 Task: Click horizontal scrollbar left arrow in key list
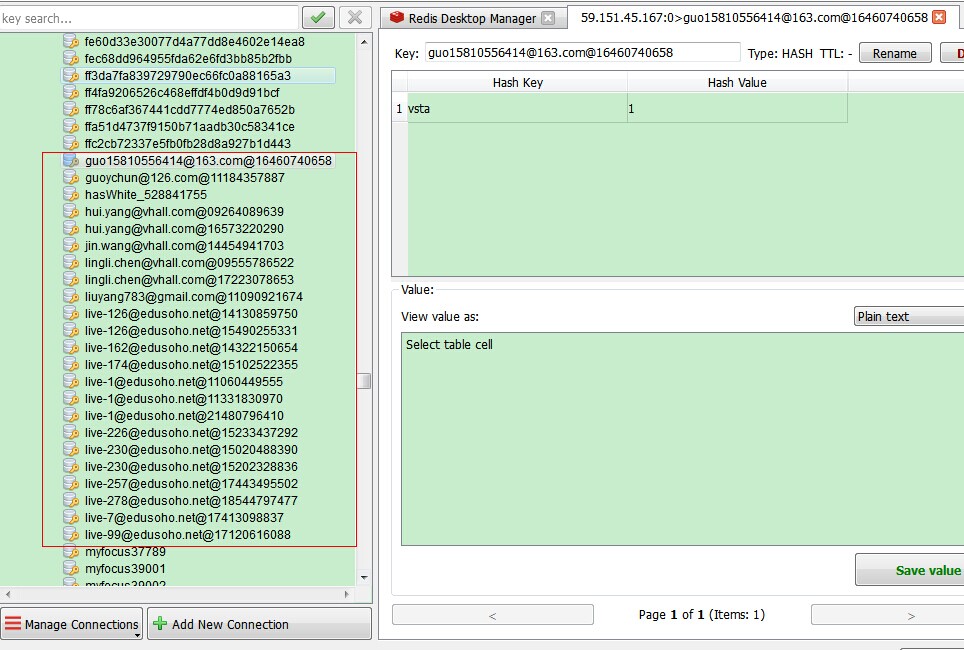click(x=7, y=594)
